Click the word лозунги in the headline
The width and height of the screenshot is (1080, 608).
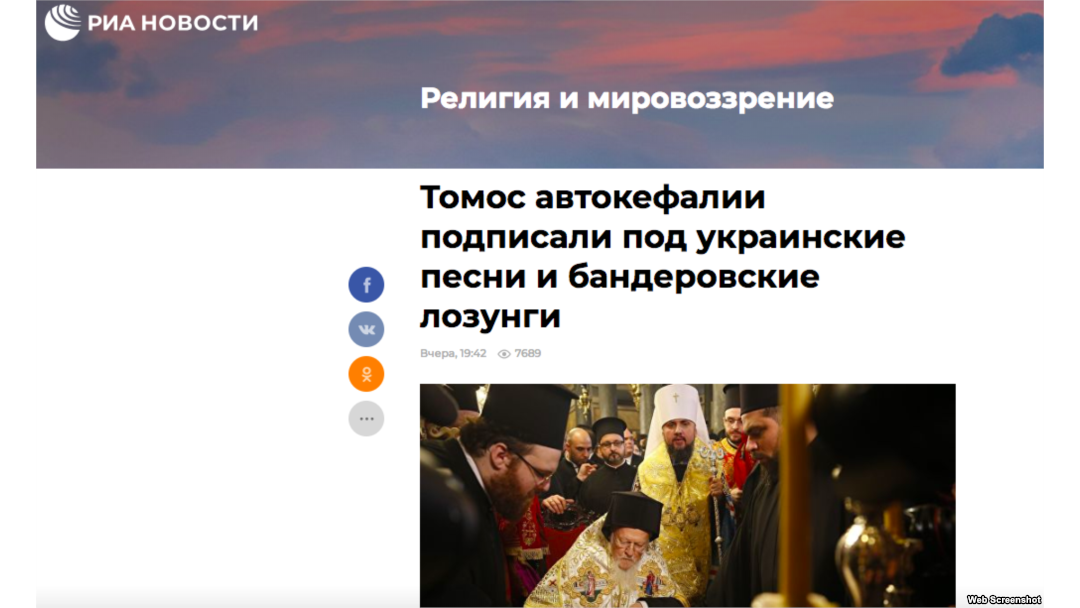point(490,317)
